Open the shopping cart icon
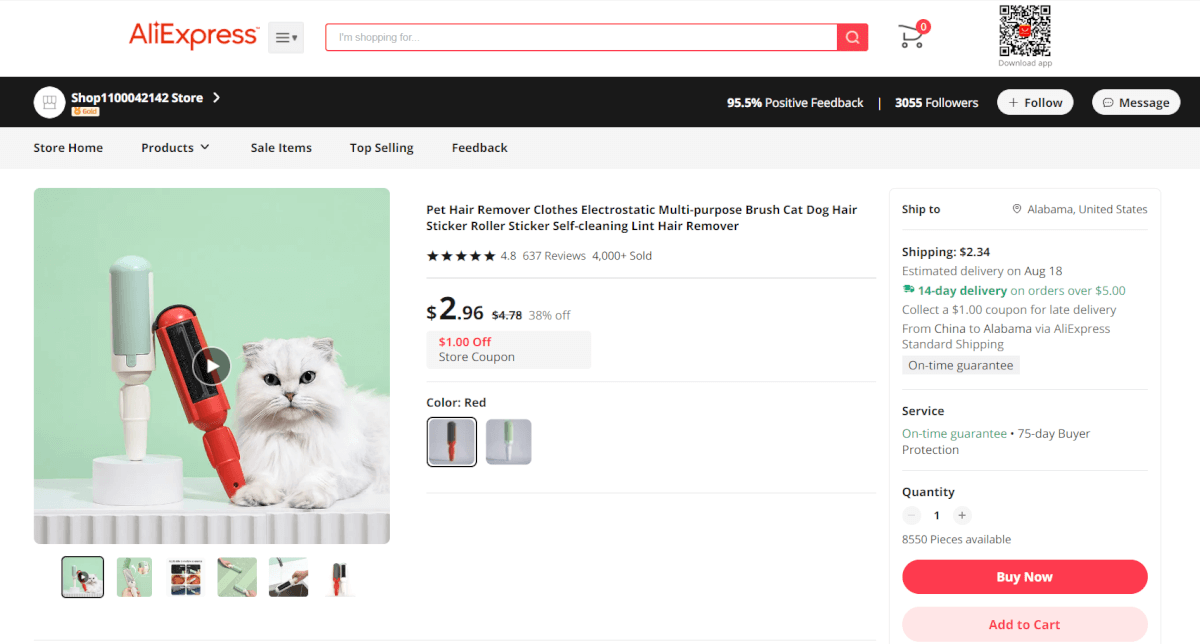Screen dimensions: 1200x644 click(911, 37)
